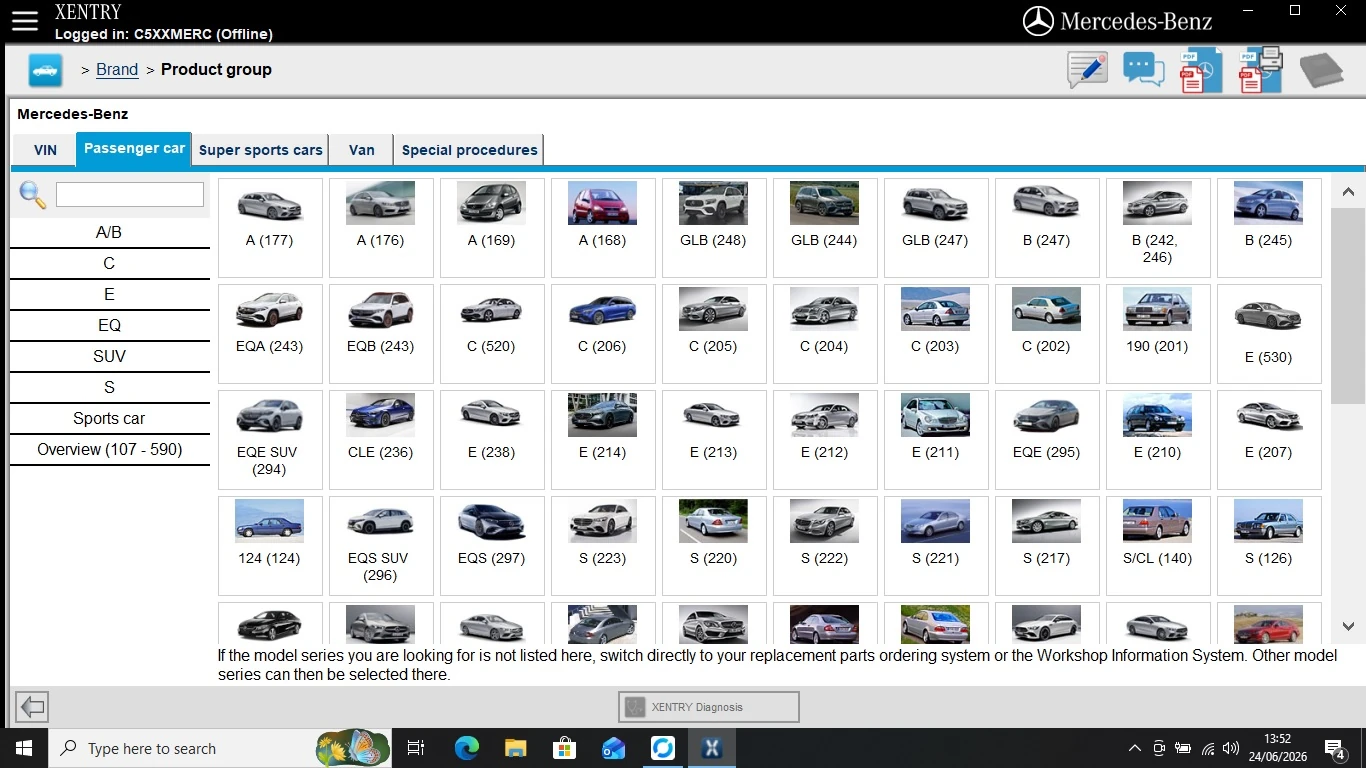
Task: Select the EQA (243) model series
Action: (270, 334)
